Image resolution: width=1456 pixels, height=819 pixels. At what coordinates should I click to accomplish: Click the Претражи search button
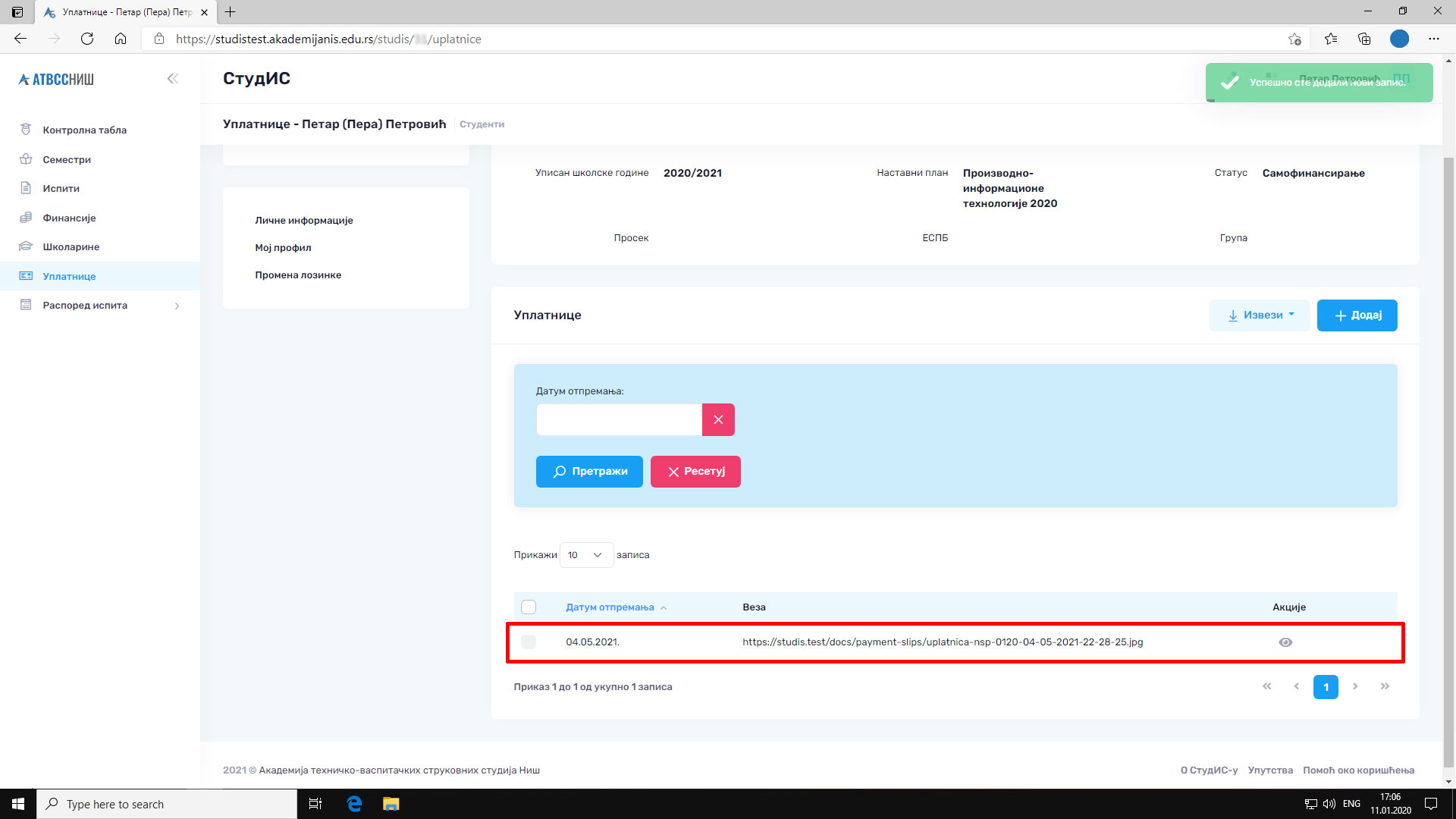(x=589, y=472)
